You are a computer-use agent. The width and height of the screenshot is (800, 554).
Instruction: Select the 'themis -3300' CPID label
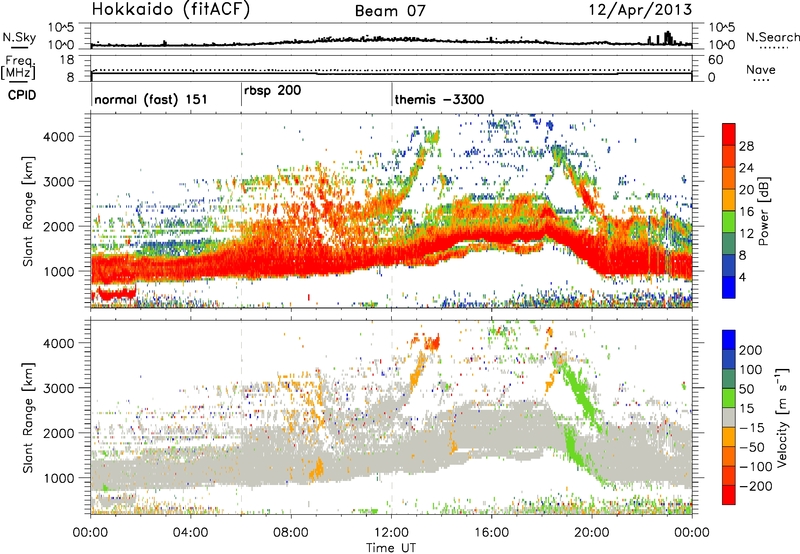439,99
